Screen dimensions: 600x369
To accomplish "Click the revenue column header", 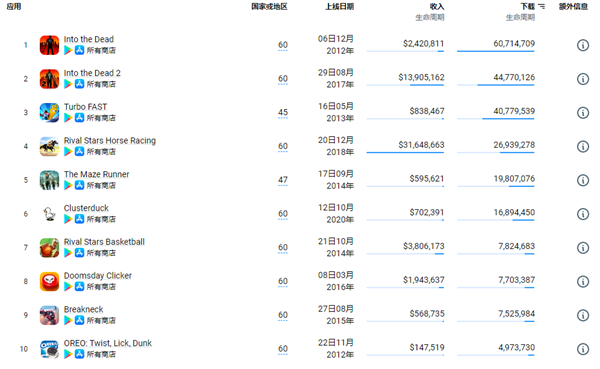I will (437, 7).
